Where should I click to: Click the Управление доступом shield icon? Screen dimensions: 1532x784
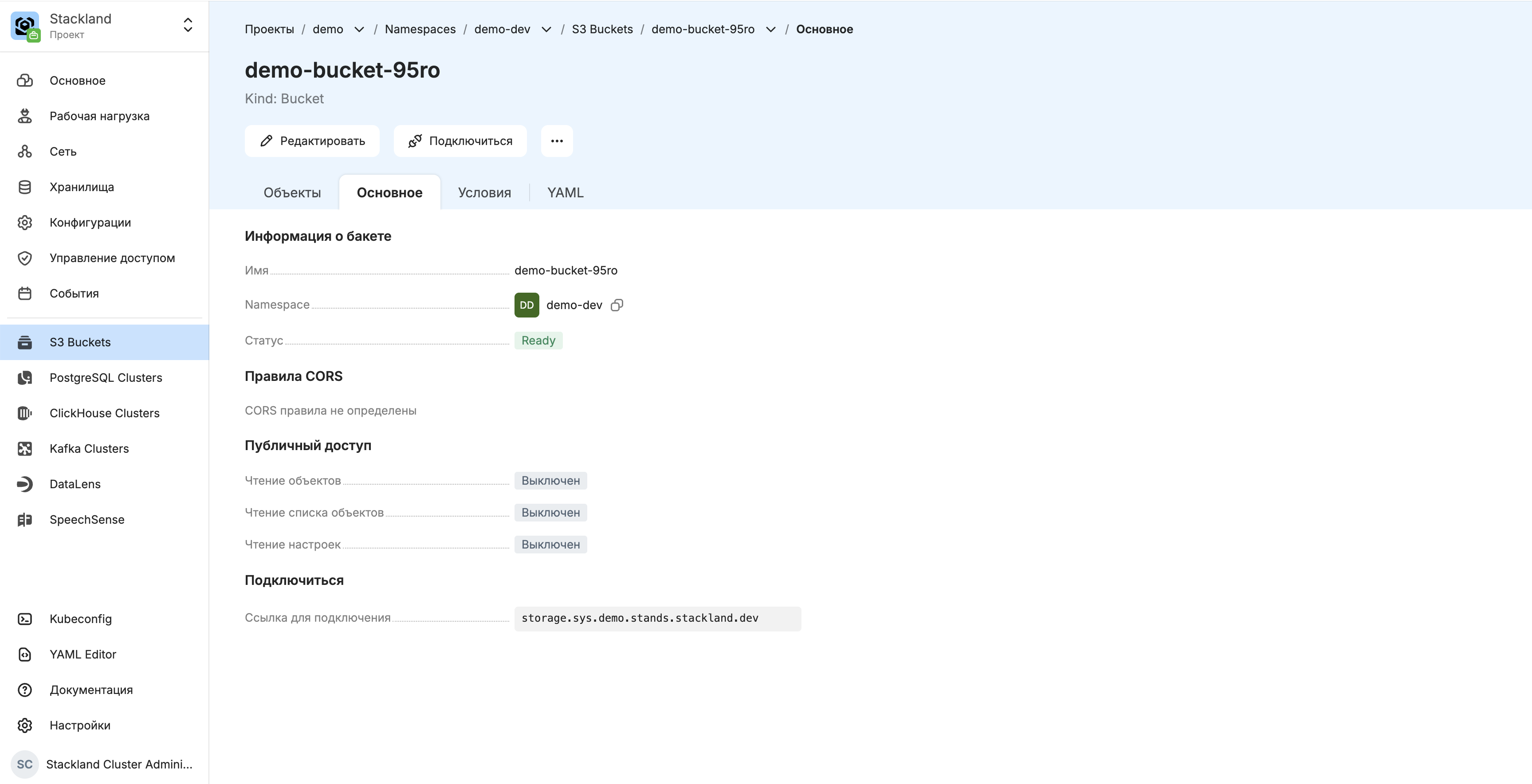click(x=24, y=258)
